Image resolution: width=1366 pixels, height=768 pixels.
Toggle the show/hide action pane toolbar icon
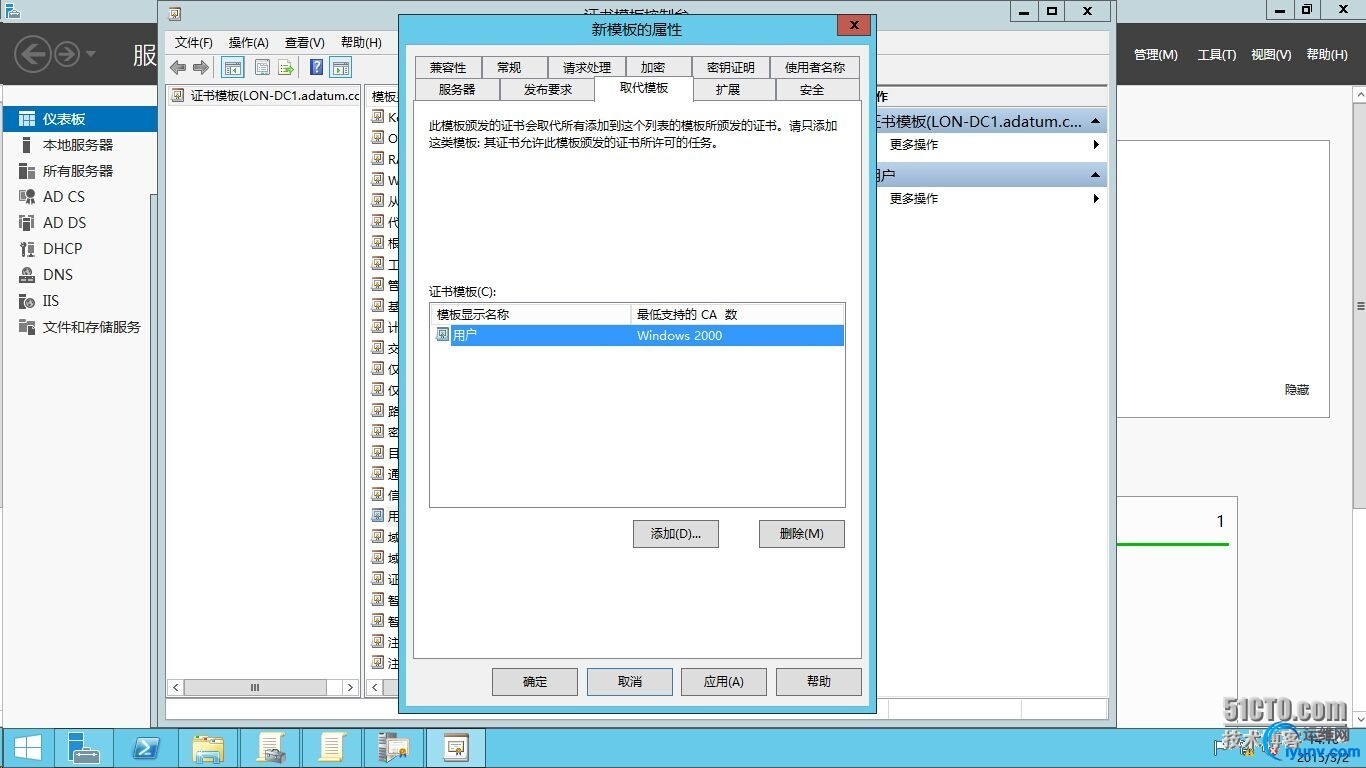(x=341, y=67)
